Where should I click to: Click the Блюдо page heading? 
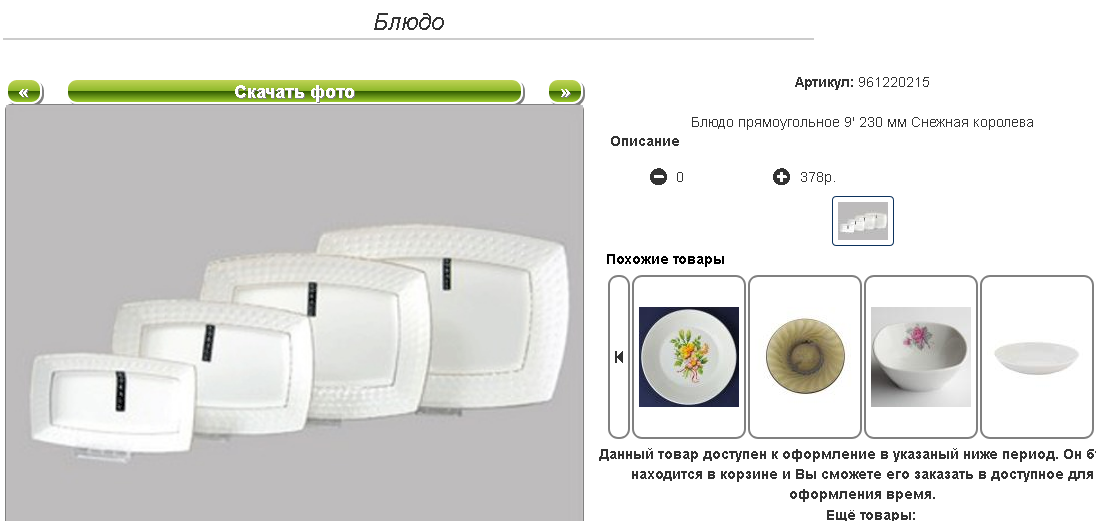[x=408, y=22]
